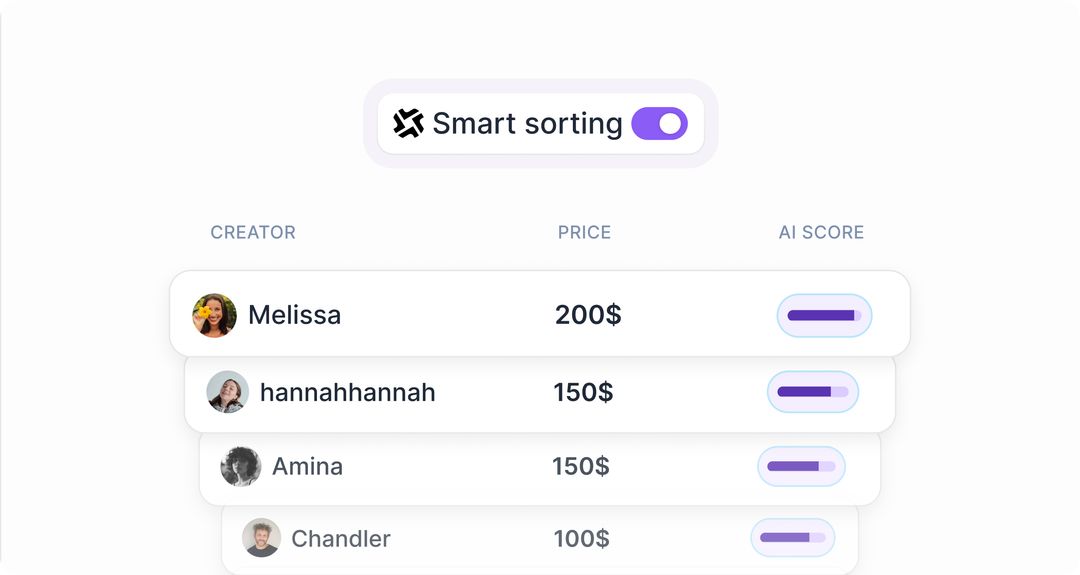Viewport: 1080px width, 575px height.
Task: Click Chandler's AI score bar
Action: coord(792,538)
